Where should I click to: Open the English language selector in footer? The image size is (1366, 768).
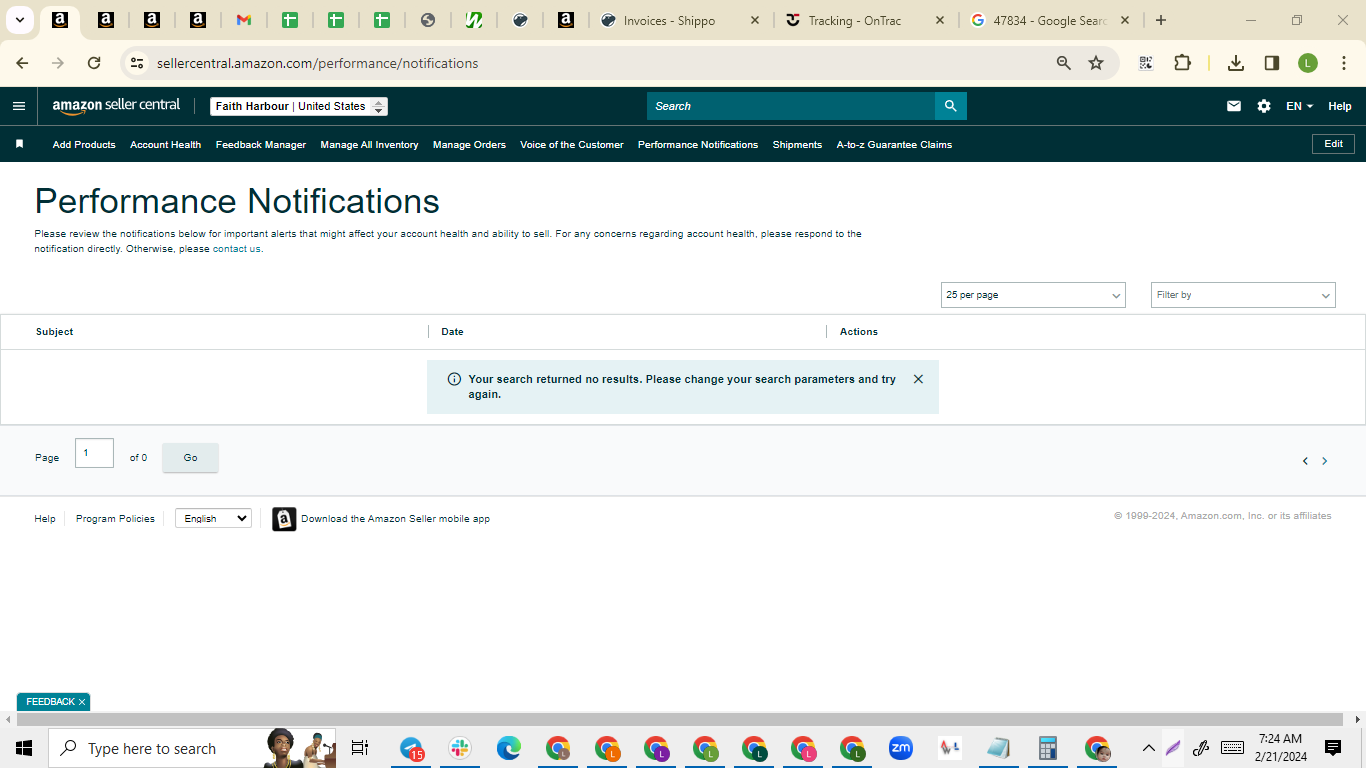(213, 518)
